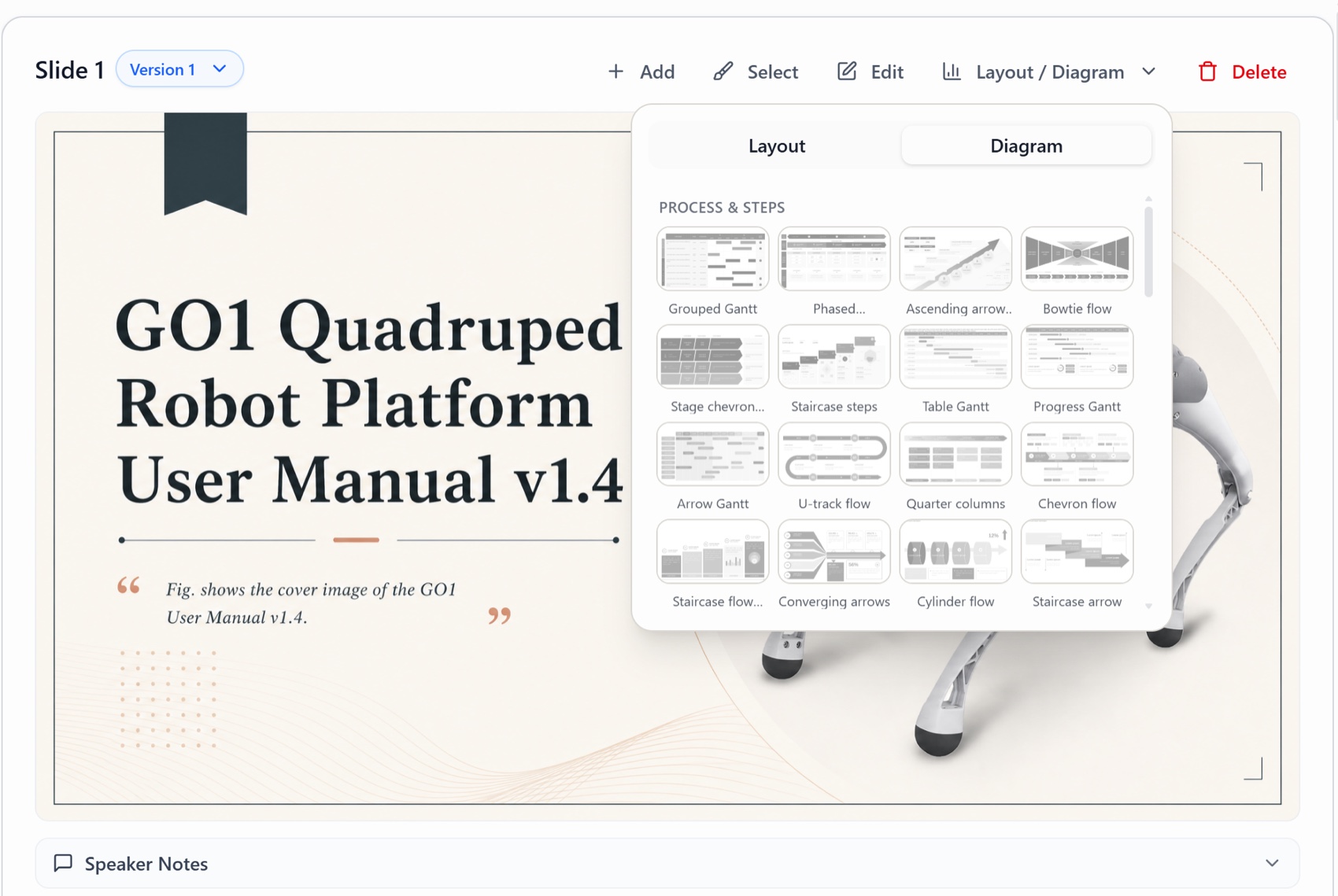
Task: Choose the Quarter columns diagram thumbnail
Action: pyautogui.click(x=955, y=454)
